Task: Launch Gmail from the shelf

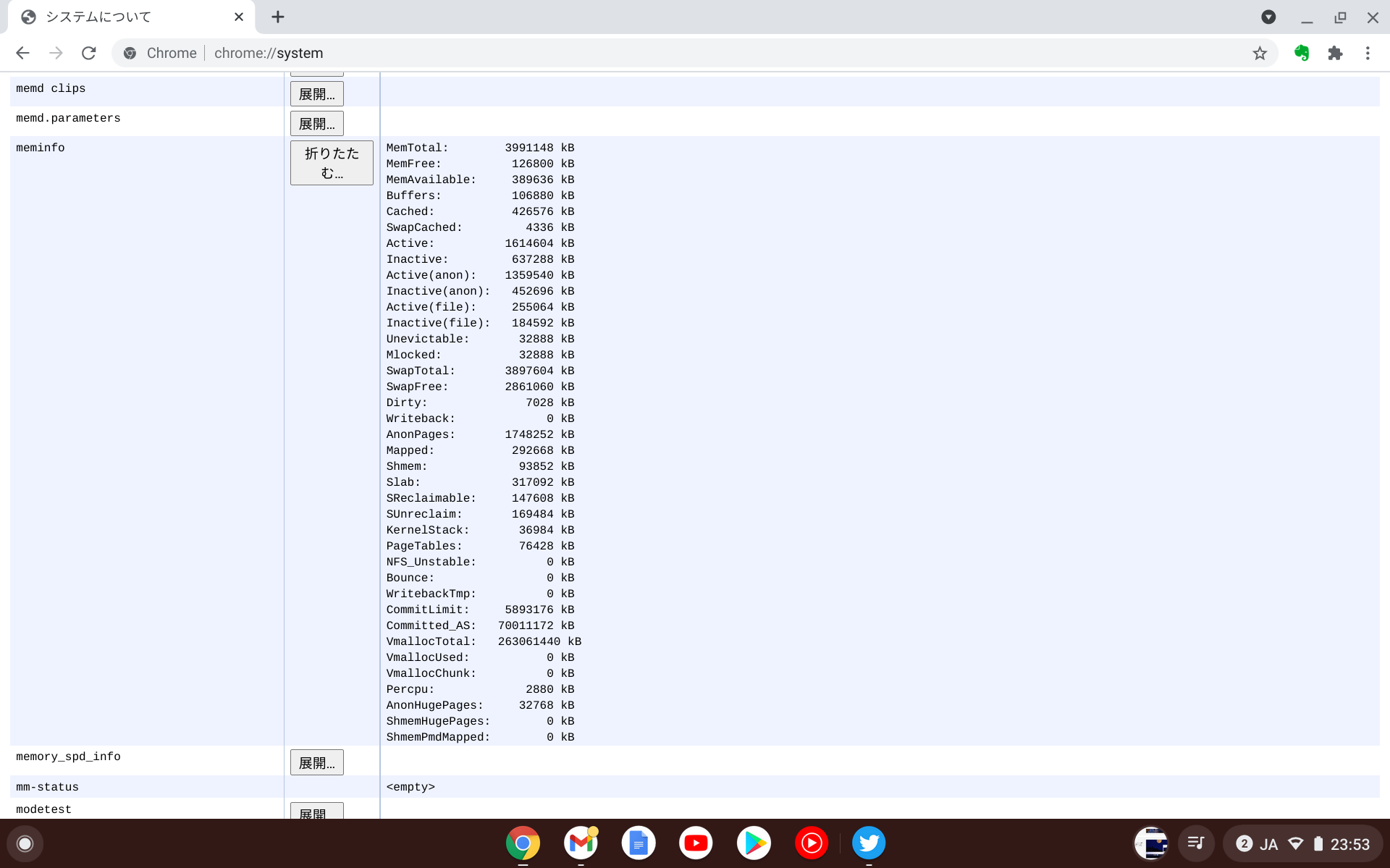Action: tap(580, 843)
